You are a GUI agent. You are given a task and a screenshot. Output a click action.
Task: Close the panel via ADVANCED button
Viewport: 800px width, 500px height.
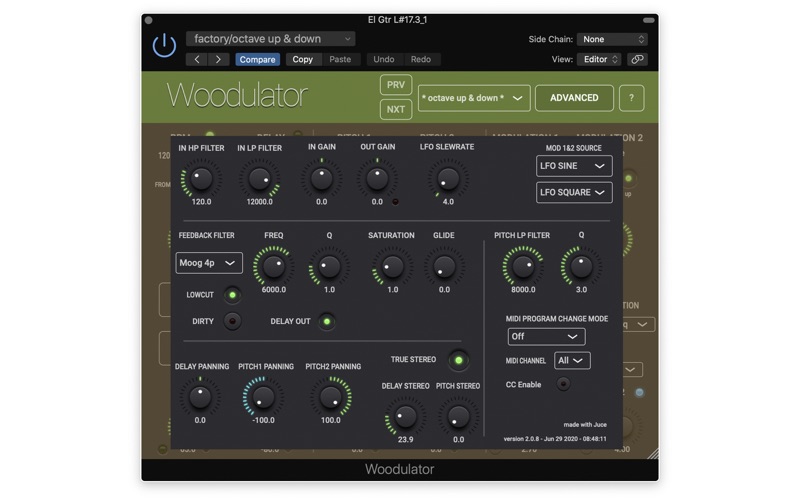click(x=574, y=97)
